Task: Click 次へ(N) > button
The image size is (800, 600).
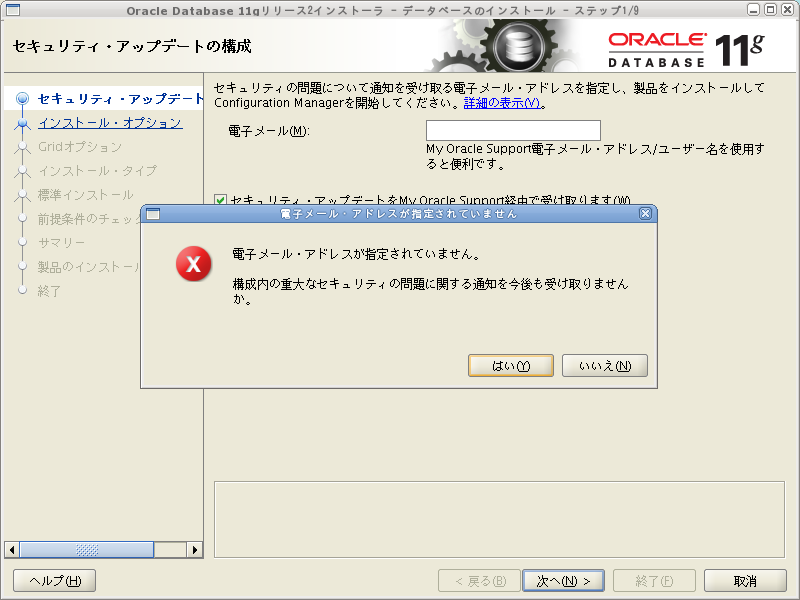Action: 563,581
